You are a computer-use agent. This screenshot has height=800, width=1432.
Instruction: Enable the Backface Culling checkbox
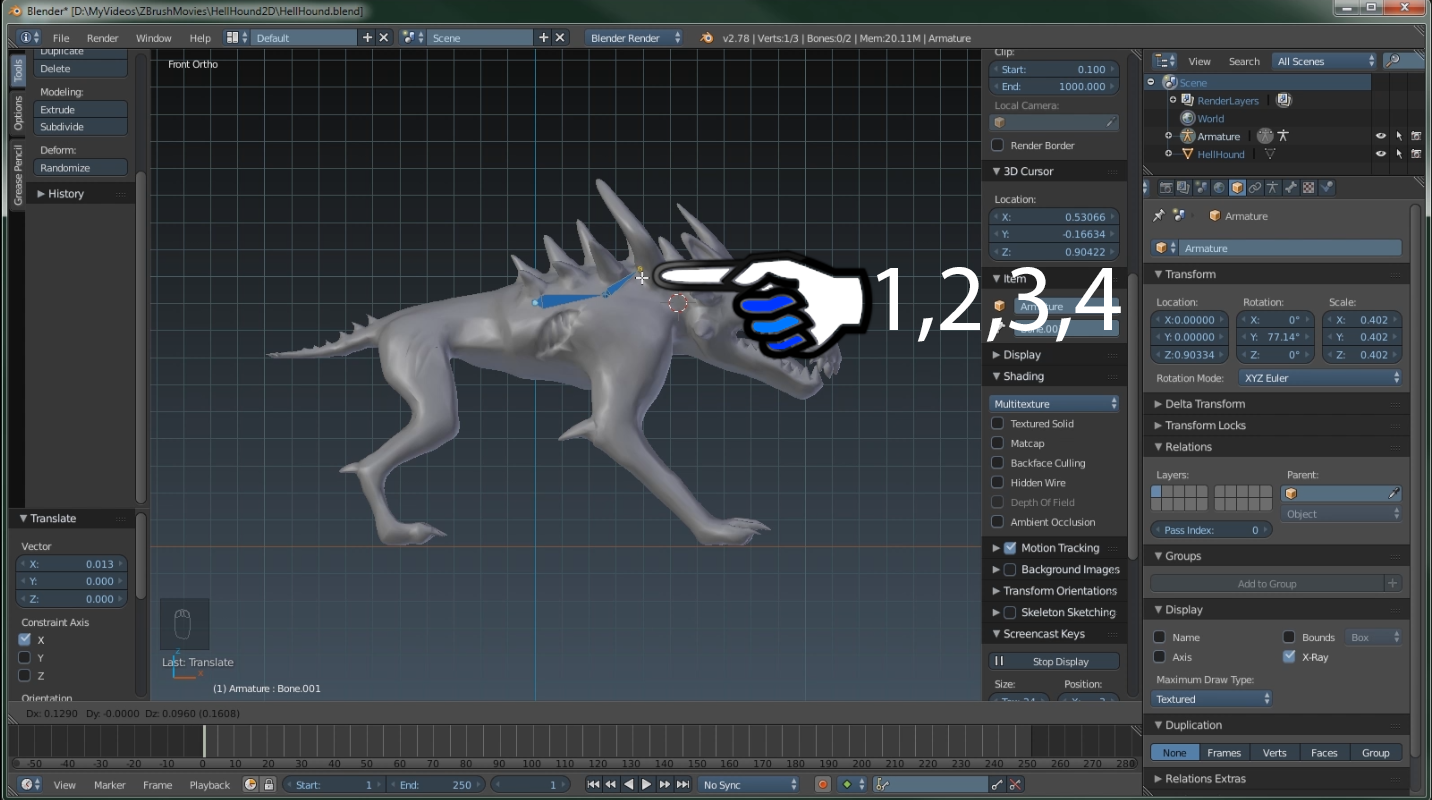pos(997,463)
